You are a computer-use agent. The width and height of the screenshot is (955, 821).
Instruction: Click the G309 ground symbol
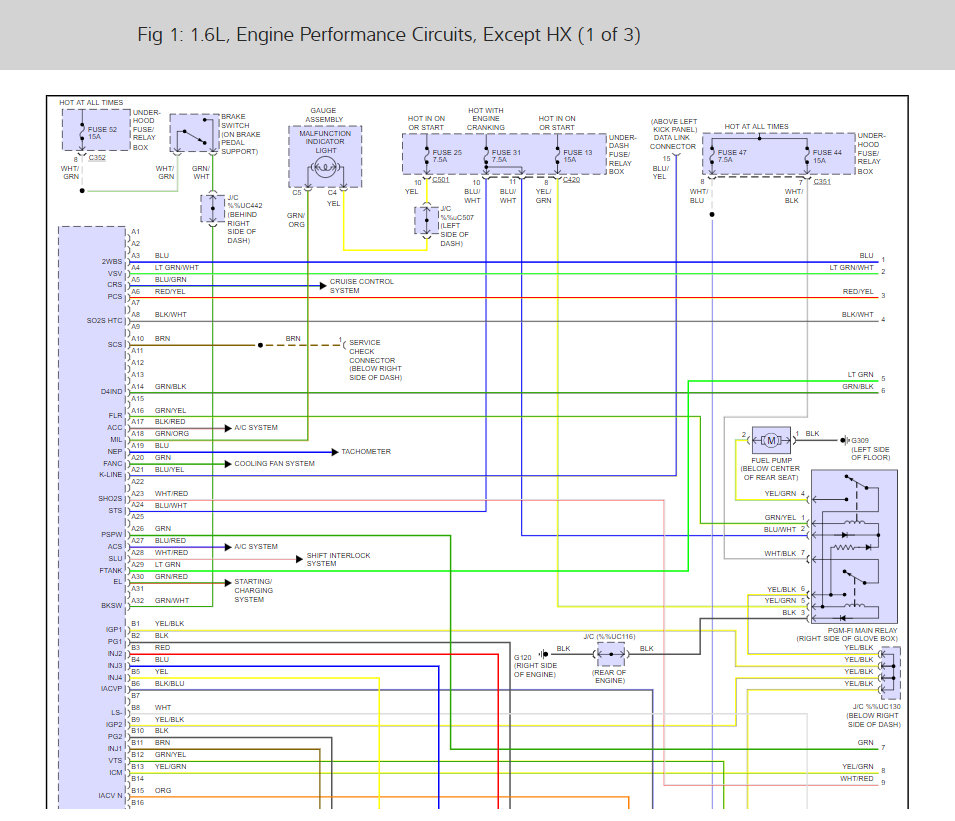pos(843,439)
